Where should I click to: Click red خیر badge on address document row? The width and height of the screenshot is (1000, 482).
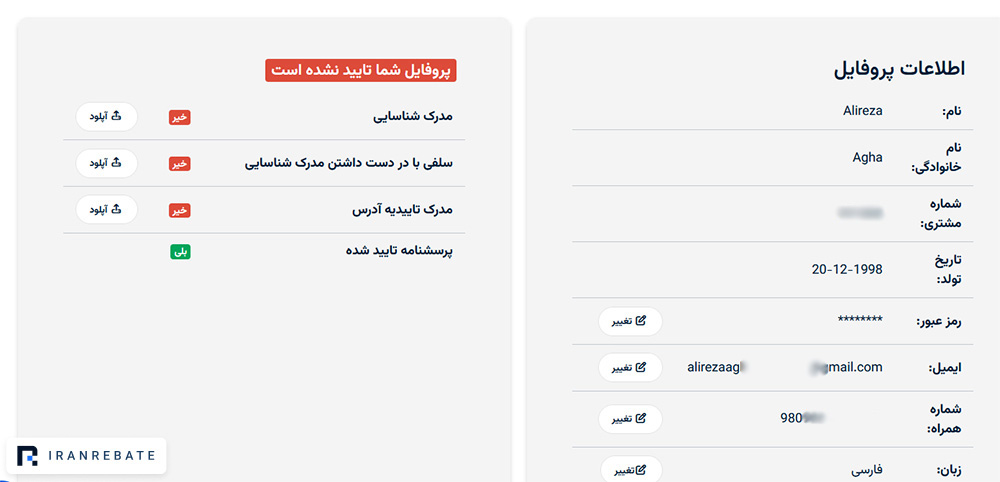coord(180,210)
